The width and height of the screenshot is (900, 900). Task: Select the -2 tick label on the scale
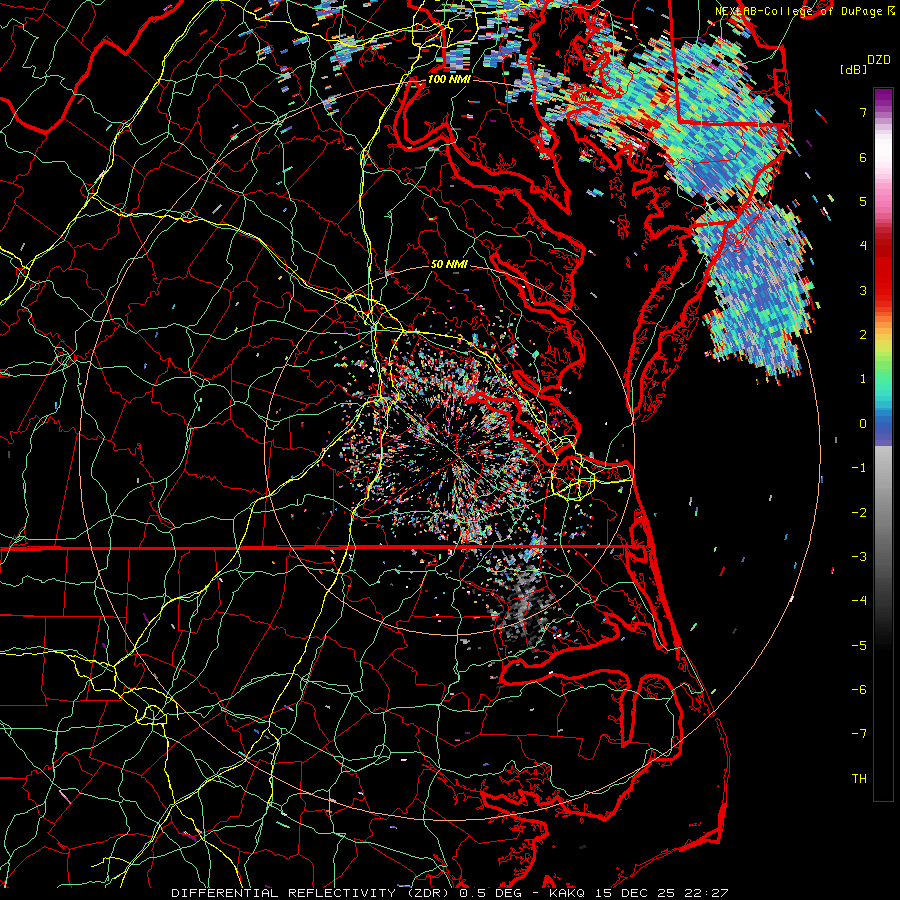point(859,513)
